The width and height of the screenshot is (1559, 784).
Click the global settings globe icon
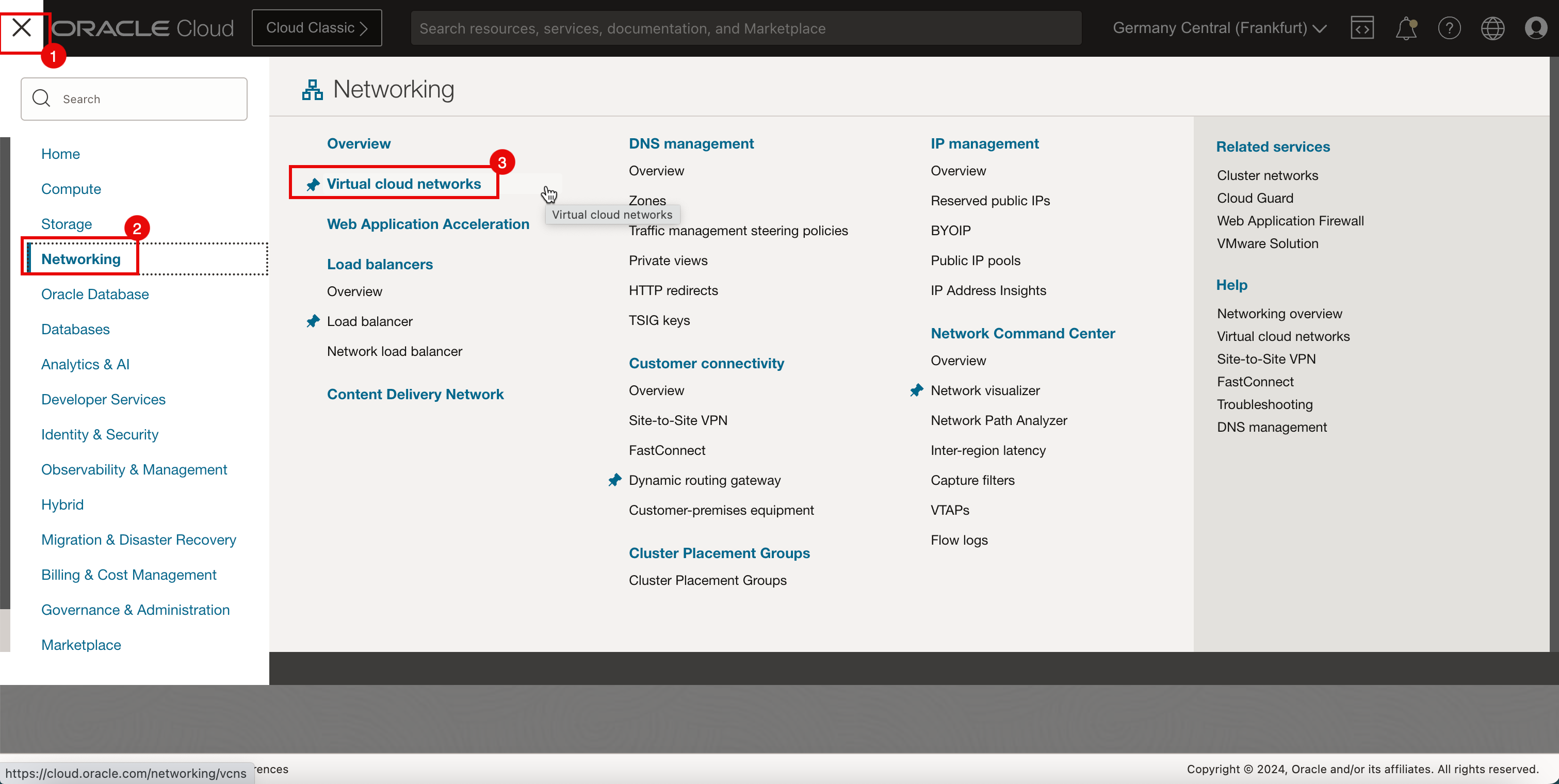(x=1493, y=28)
